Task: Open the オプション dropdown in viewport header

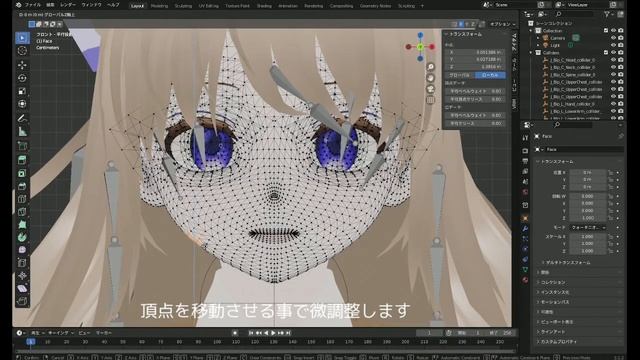Action: click(503, 24)
